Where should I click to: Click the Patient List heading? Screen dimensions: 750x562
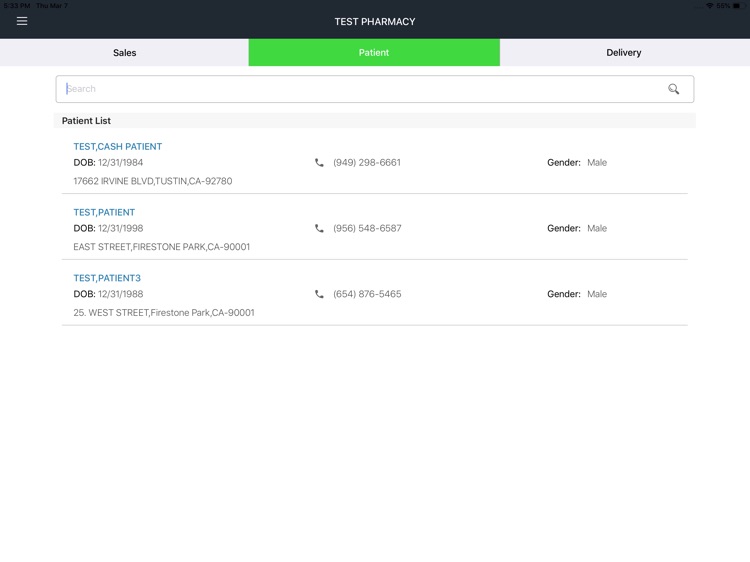pos(86,121)
